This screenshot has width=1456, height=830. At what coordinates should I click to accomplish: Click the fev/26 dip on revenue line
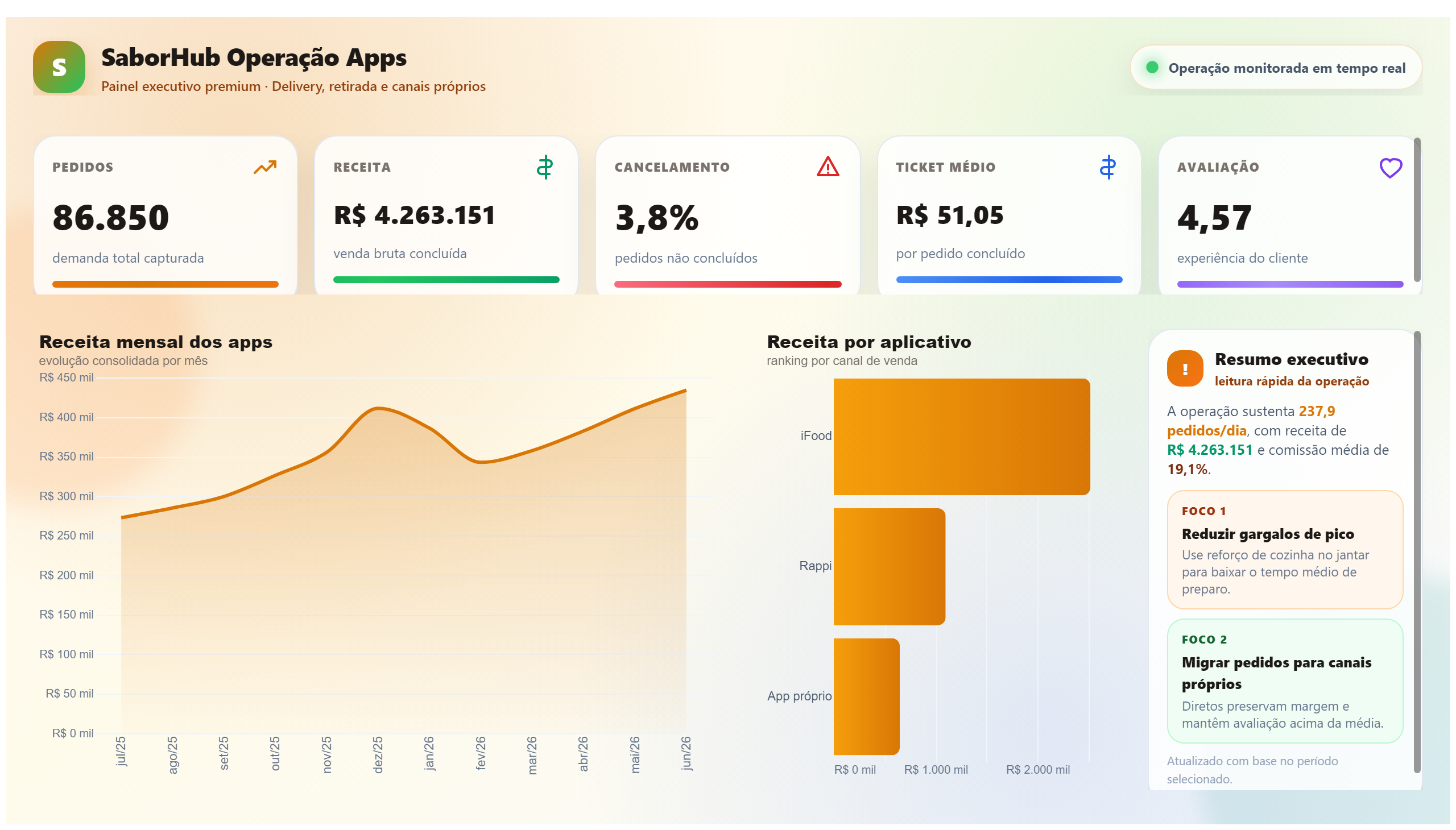[480, 462]
